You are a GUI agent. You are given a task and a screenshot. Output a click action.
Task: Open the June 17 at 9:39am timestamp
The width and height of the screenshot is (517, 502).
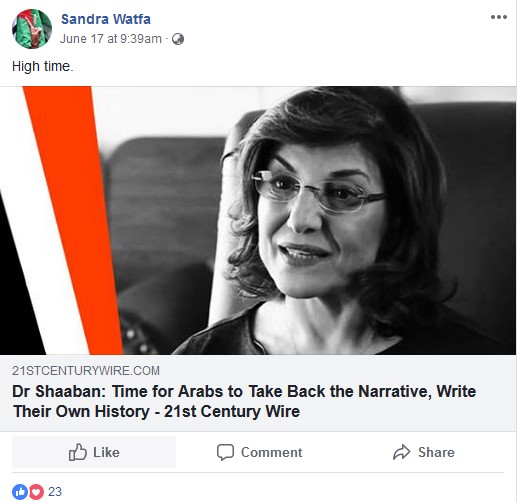click(111, 39)
